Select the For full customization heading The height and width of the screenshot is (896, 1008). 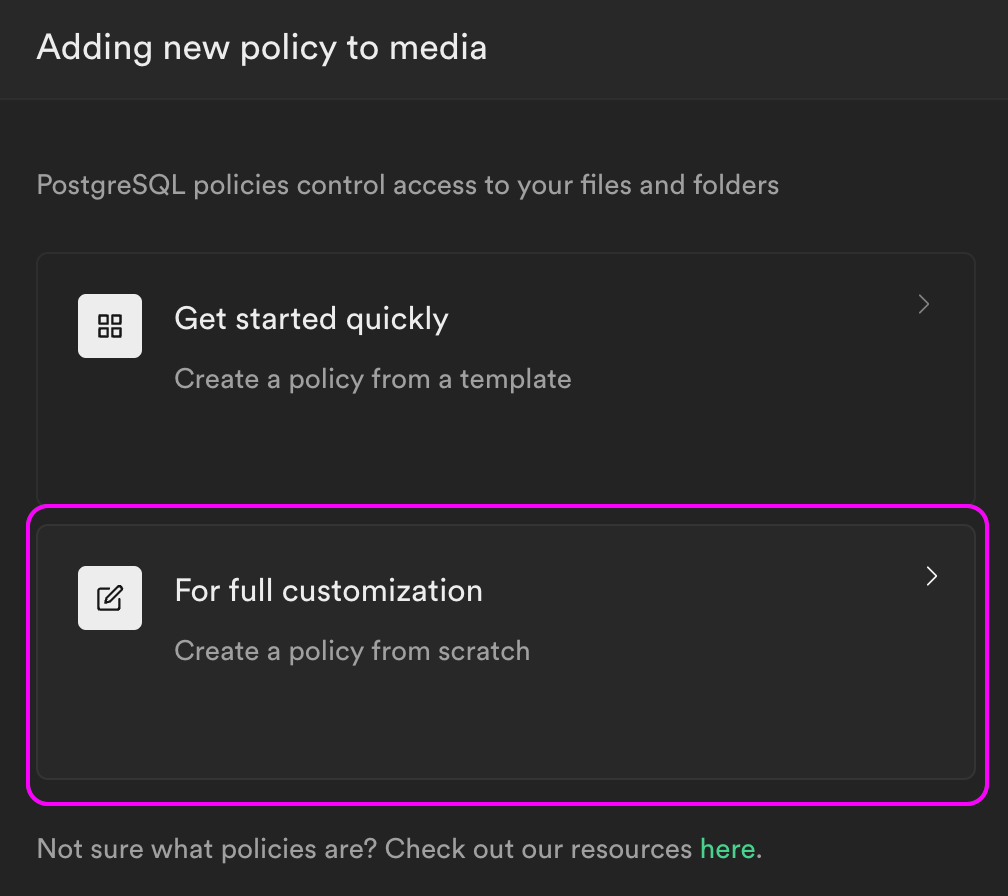point(328,591)
